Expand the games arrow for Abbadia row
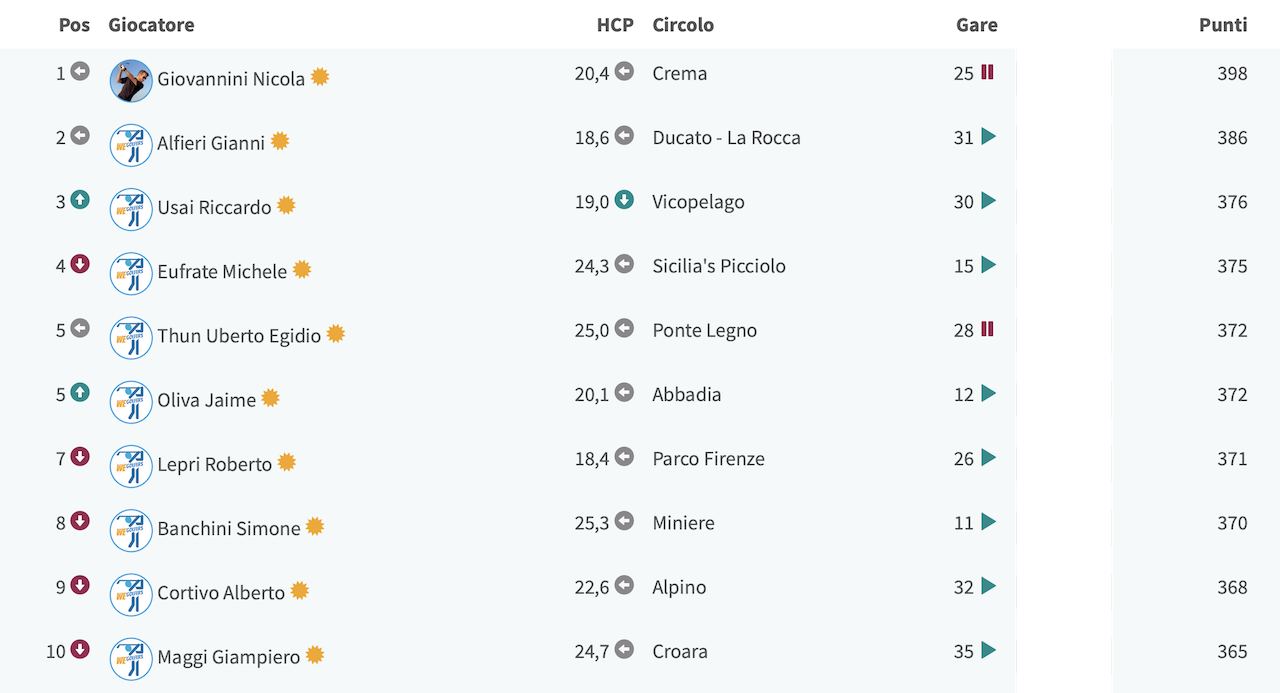1280x693 pixels. (x=989, y=394)
